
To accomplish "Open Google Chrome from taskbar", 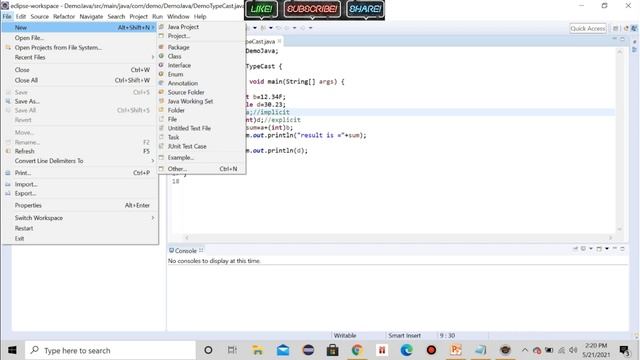I will pos(357,350).
